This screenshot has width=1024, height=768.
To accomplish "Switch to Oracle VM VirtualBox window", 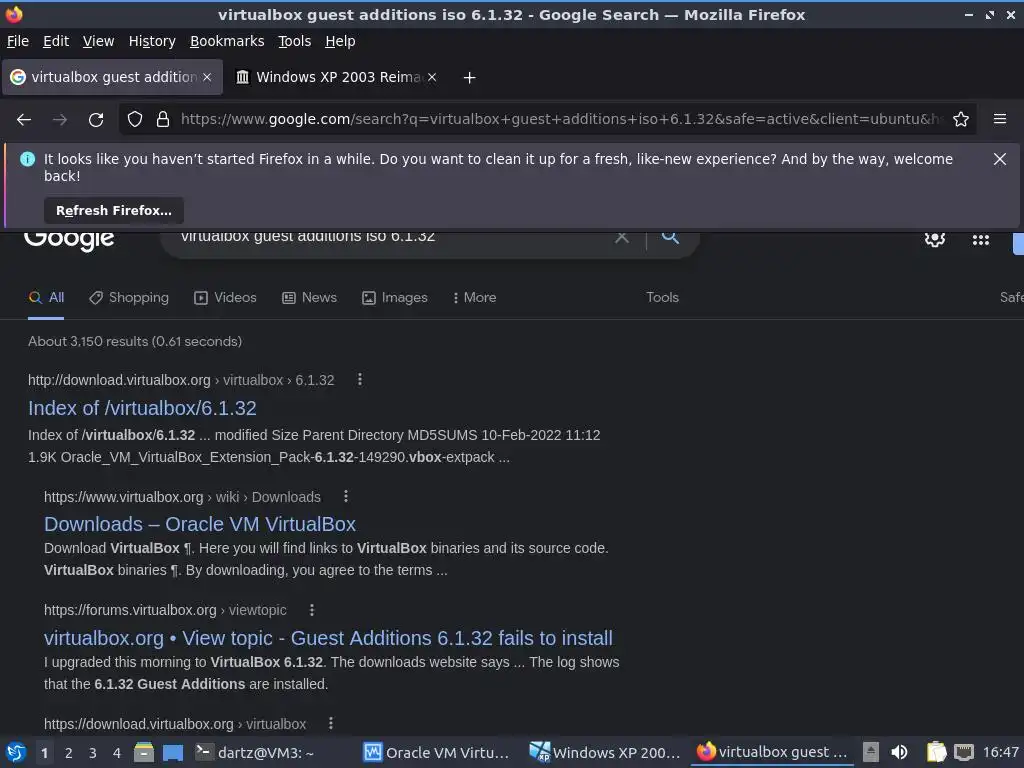I will pos(436,753).
